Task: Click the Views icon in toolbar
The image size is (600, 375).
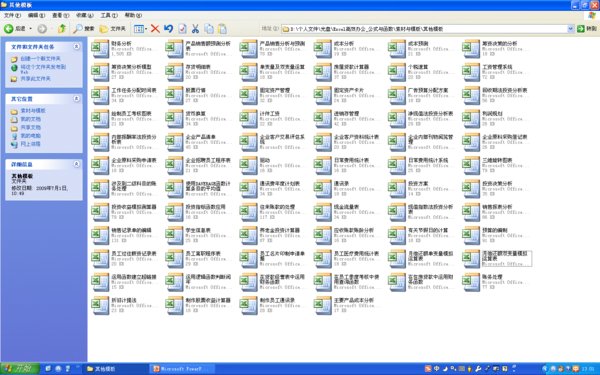Action: [139, 29]
